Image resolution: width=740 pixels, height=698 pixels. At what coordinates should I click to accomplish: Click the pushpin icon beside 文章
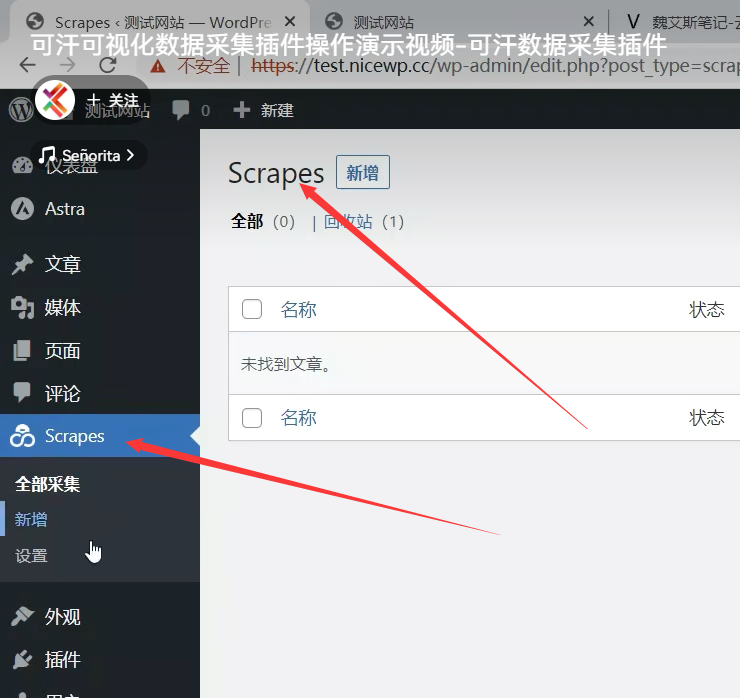coord(22,264)
